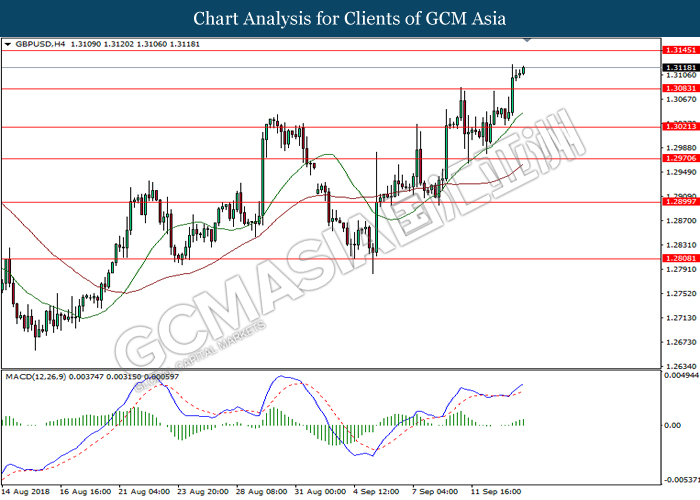Click the 21 Aug 04:00 time label
Image resolution: width=700 pixels, height=500 pixels.
[x=144, y=492]
